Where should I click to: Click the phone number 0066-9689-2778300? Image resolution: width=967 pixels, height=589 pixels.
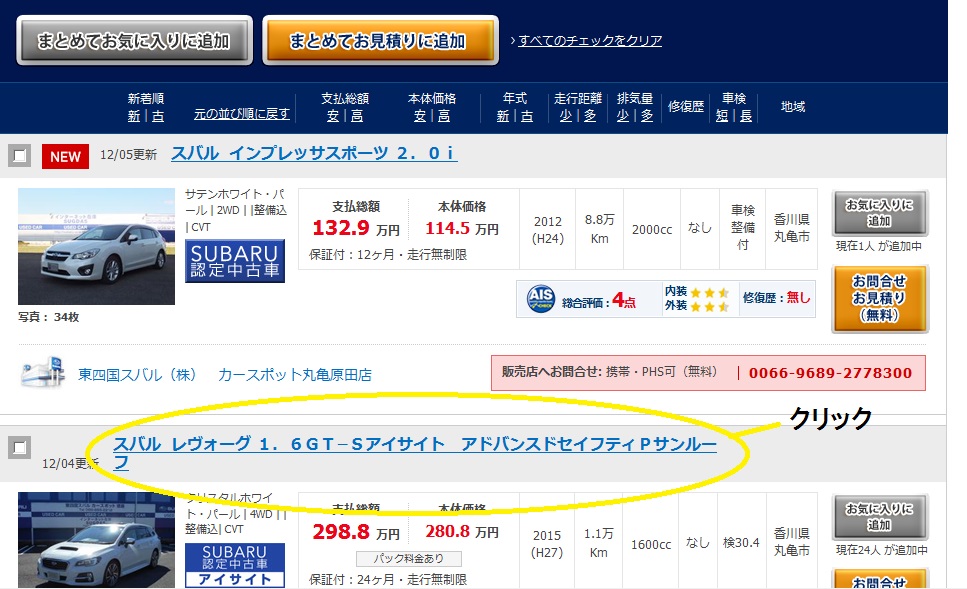[x=830, y=373]
